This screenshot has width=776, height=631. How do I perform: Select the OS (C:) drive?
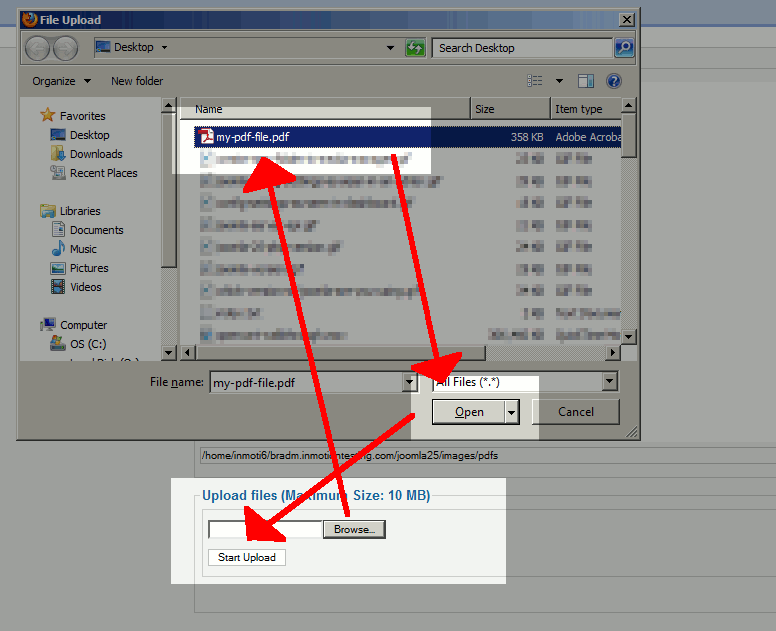[78, 343]
